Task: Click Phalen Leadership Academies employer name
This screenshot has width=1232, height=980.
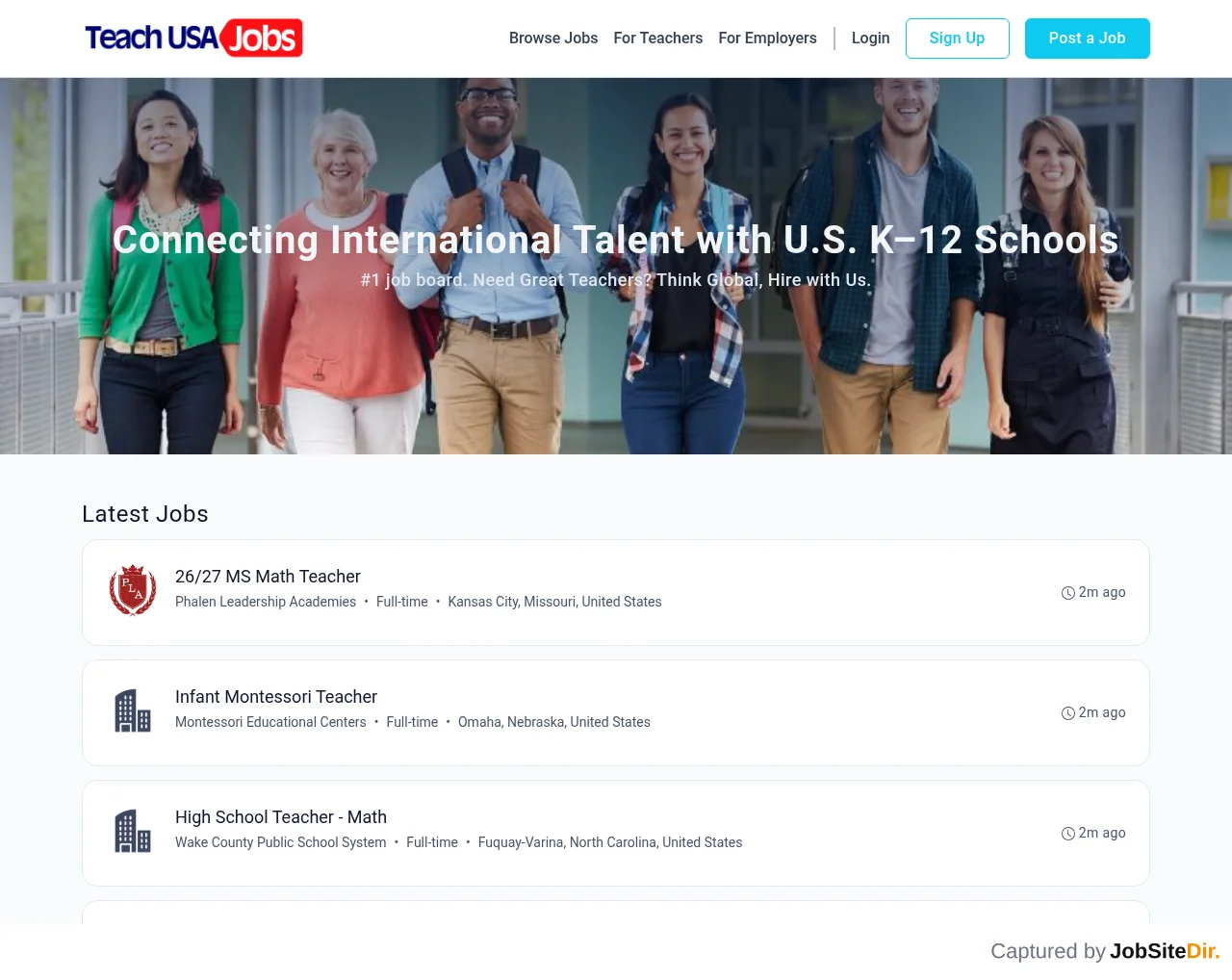Action: coord(266,602)
